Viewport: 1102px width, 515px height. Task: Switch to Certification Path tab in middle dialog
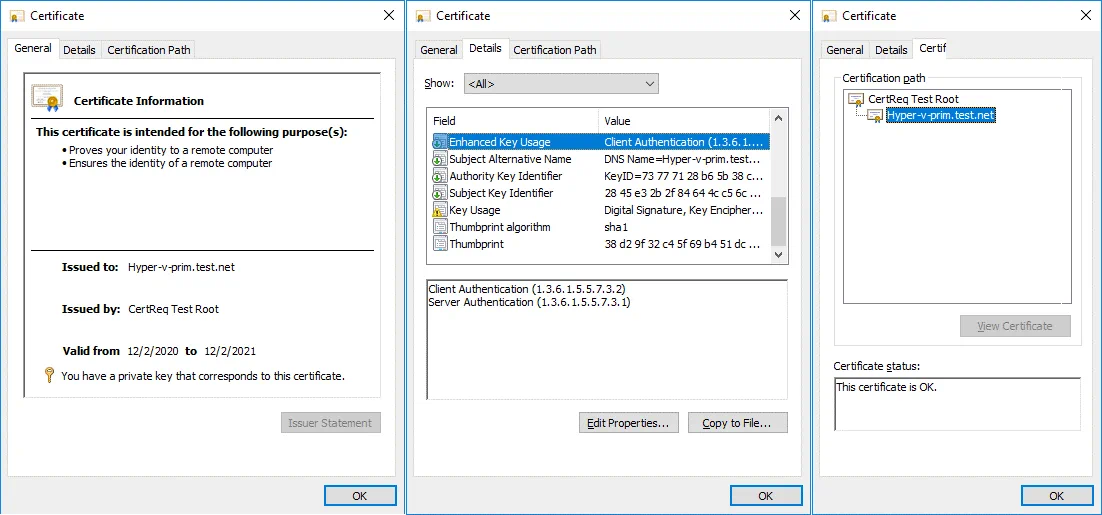[x=557, y=50]
